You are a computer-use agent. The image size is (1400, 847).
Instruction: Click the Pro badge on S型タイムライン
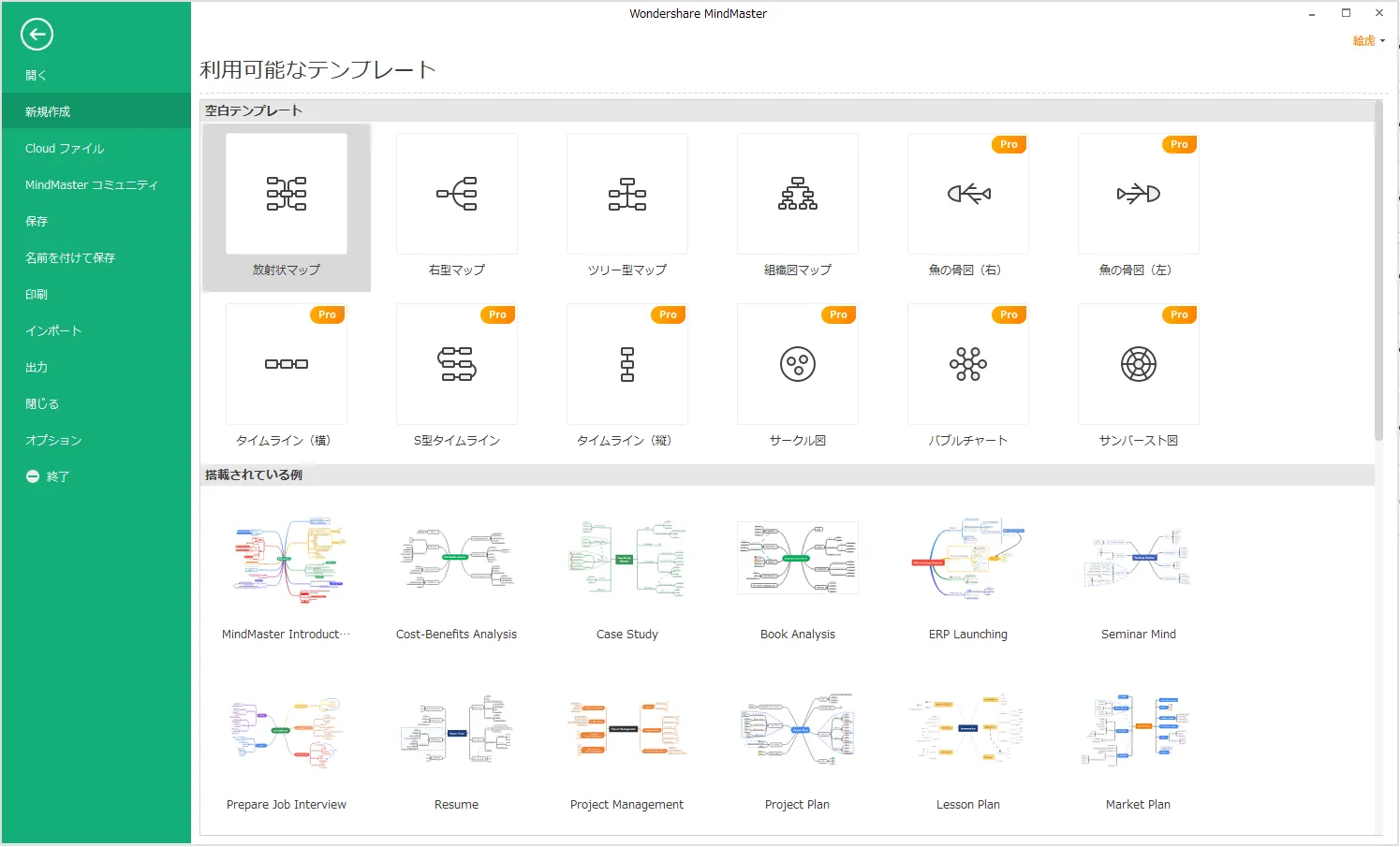pyautogui.click(x=497, y=314)
